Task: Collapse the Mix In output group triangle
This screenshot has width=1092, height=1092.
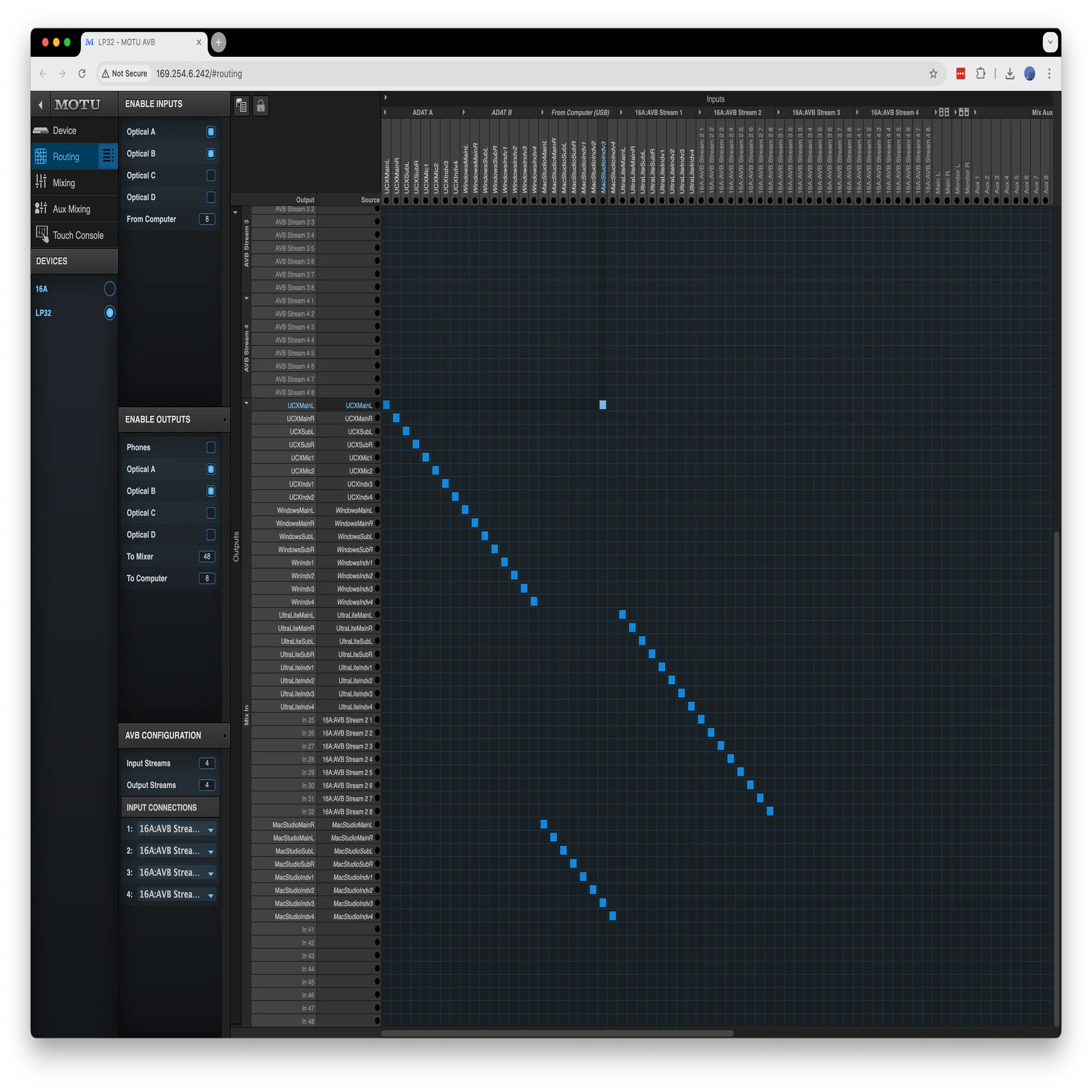Action: click(x=246, y=403)
